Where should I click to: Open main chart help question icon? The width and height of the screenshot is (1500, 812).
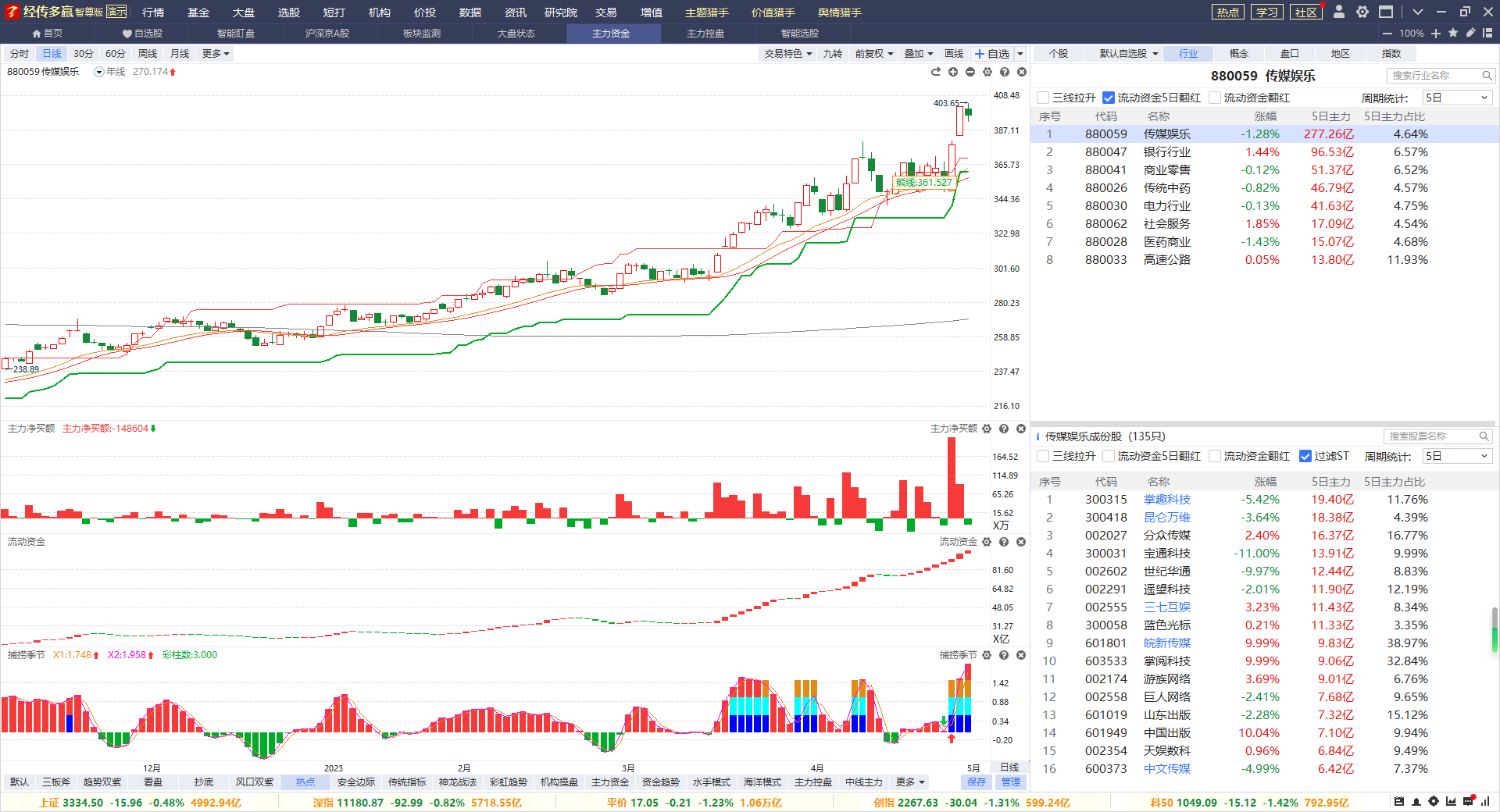[x=1005, y=72]
